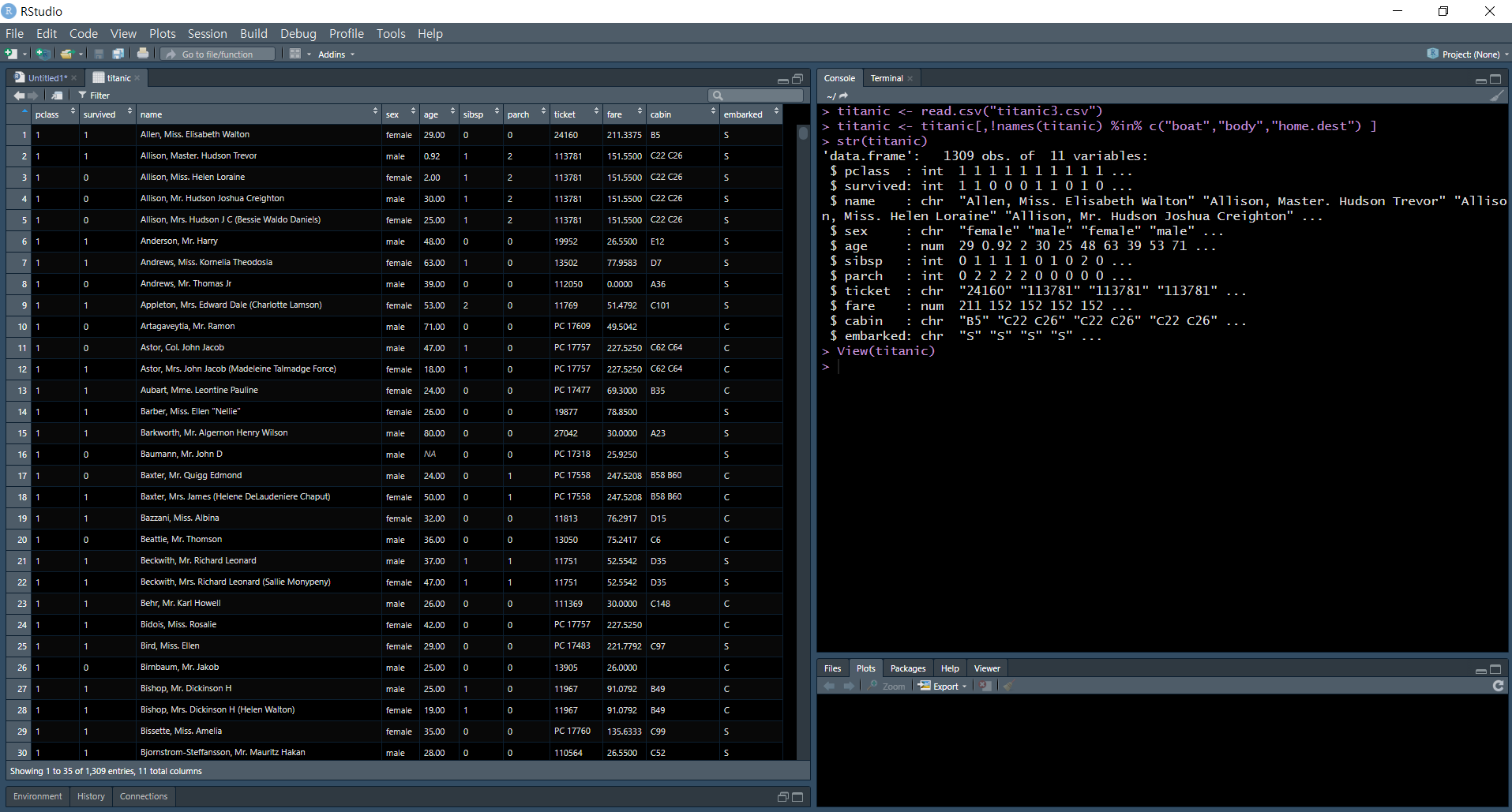Open the Environment tab
Screen dimensions: 1512x812
pyautogui.click(x=37, y=796)
